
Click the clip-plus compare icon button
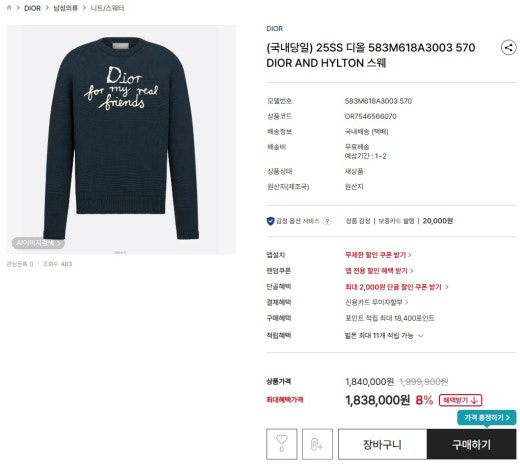click(317, 444)
